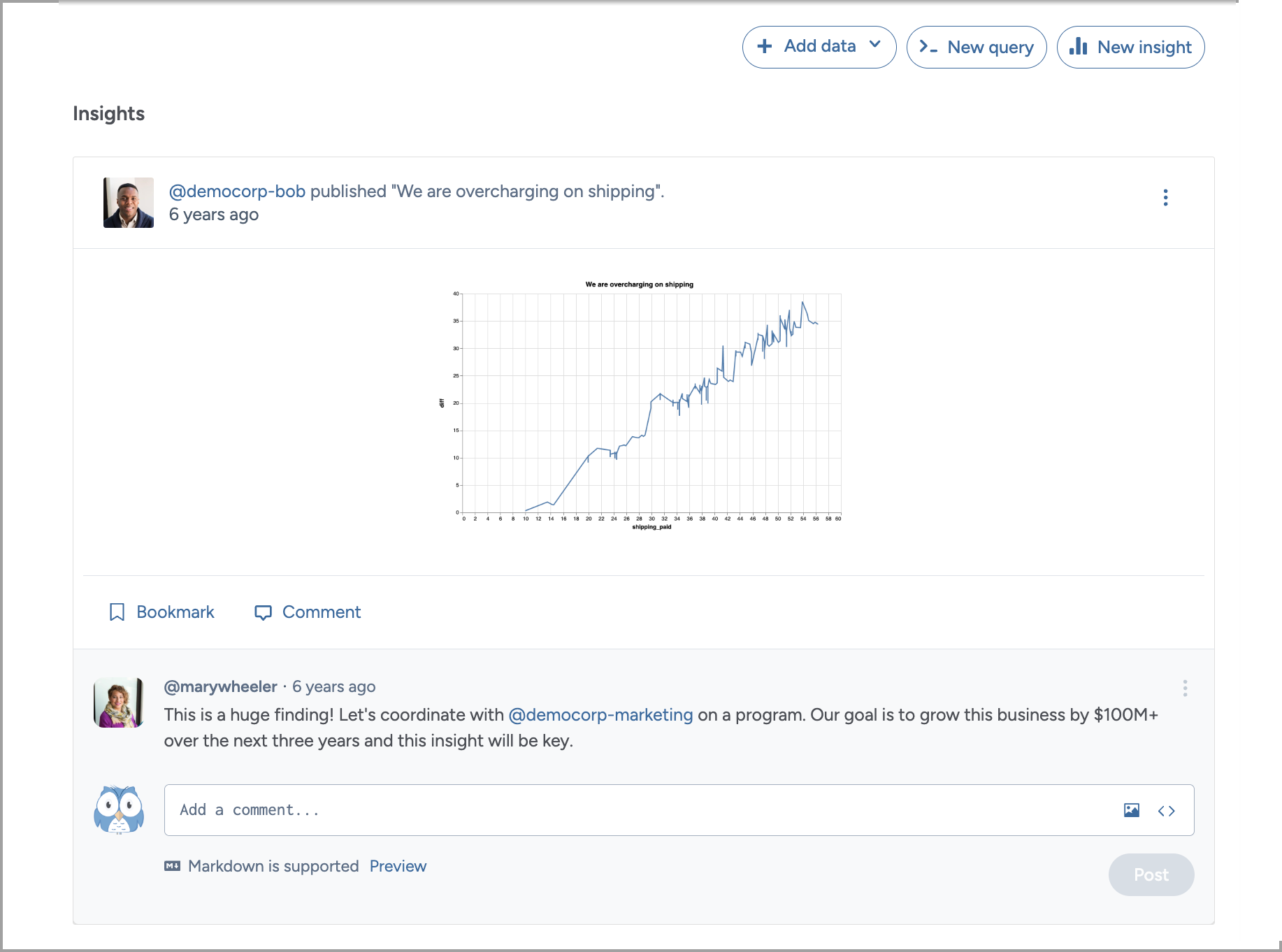Click the plus icon in Add data

(x=765, y=46)
